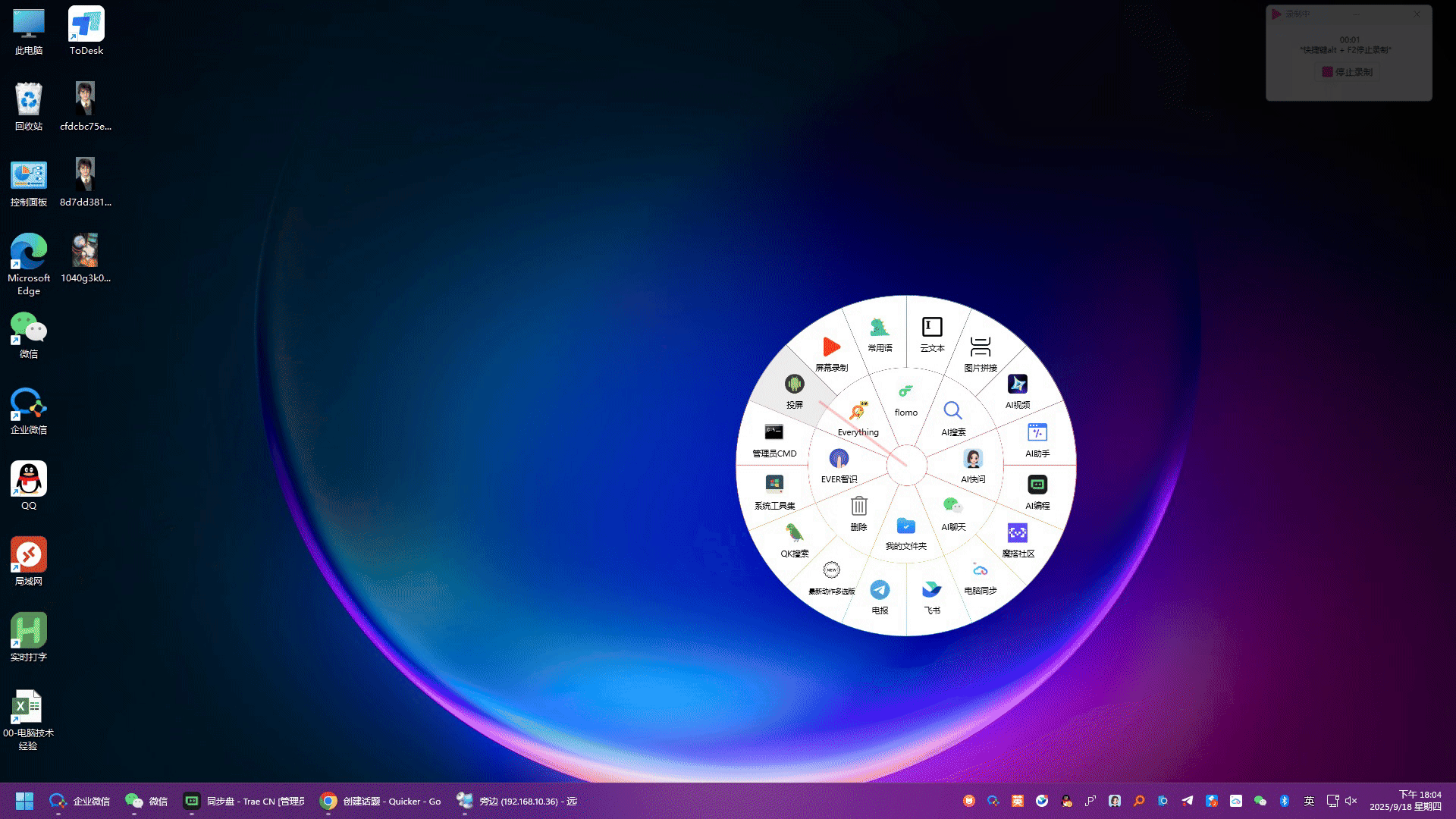Switch to 企业微信 in the taskbar

(x=80, y=801)
